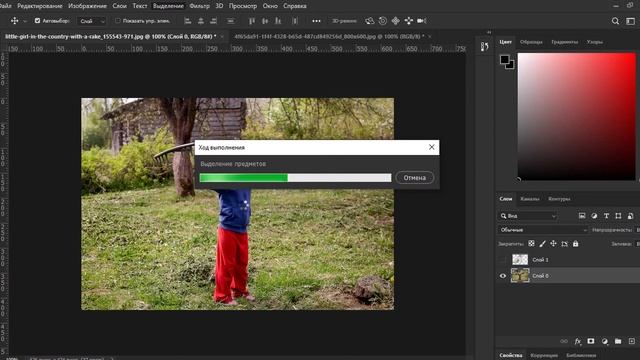The width and height of the screenshot is (640, 360).
Task: Toggle the Автовыбор checkbox
Action: click(38, 21)
